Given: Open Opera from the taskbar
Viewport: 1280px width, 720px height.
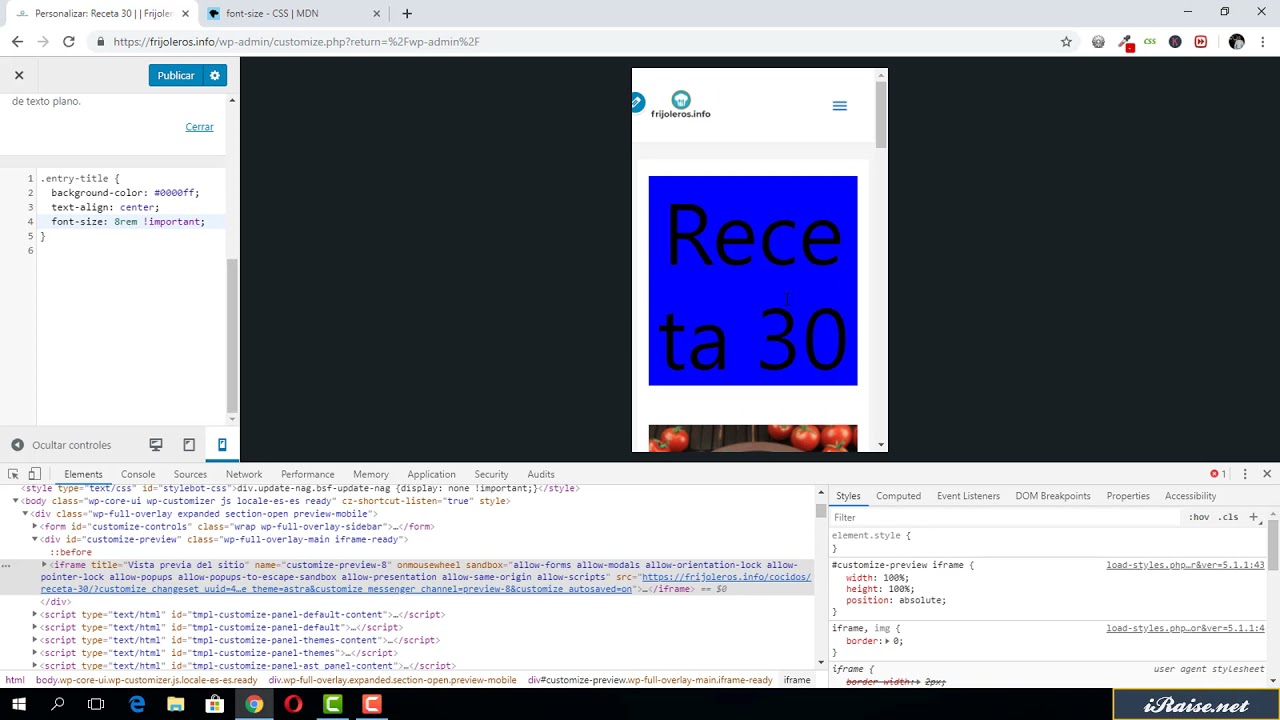Looking at the screenshot, I should [x=293, y=705].
